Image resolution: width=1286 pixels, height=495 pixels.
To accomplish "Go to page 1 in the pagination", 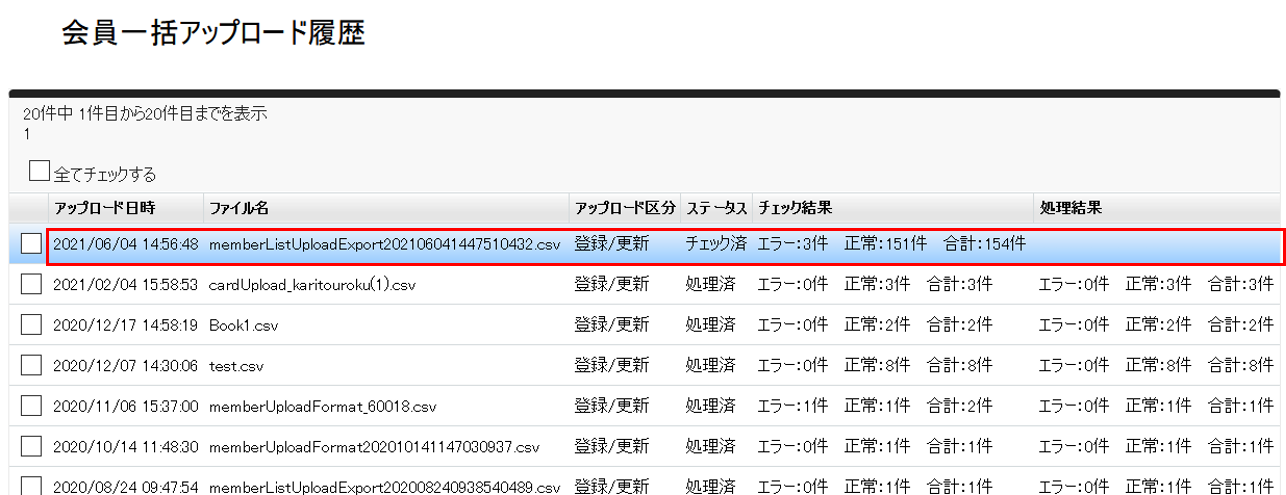I will click(27, 132).
